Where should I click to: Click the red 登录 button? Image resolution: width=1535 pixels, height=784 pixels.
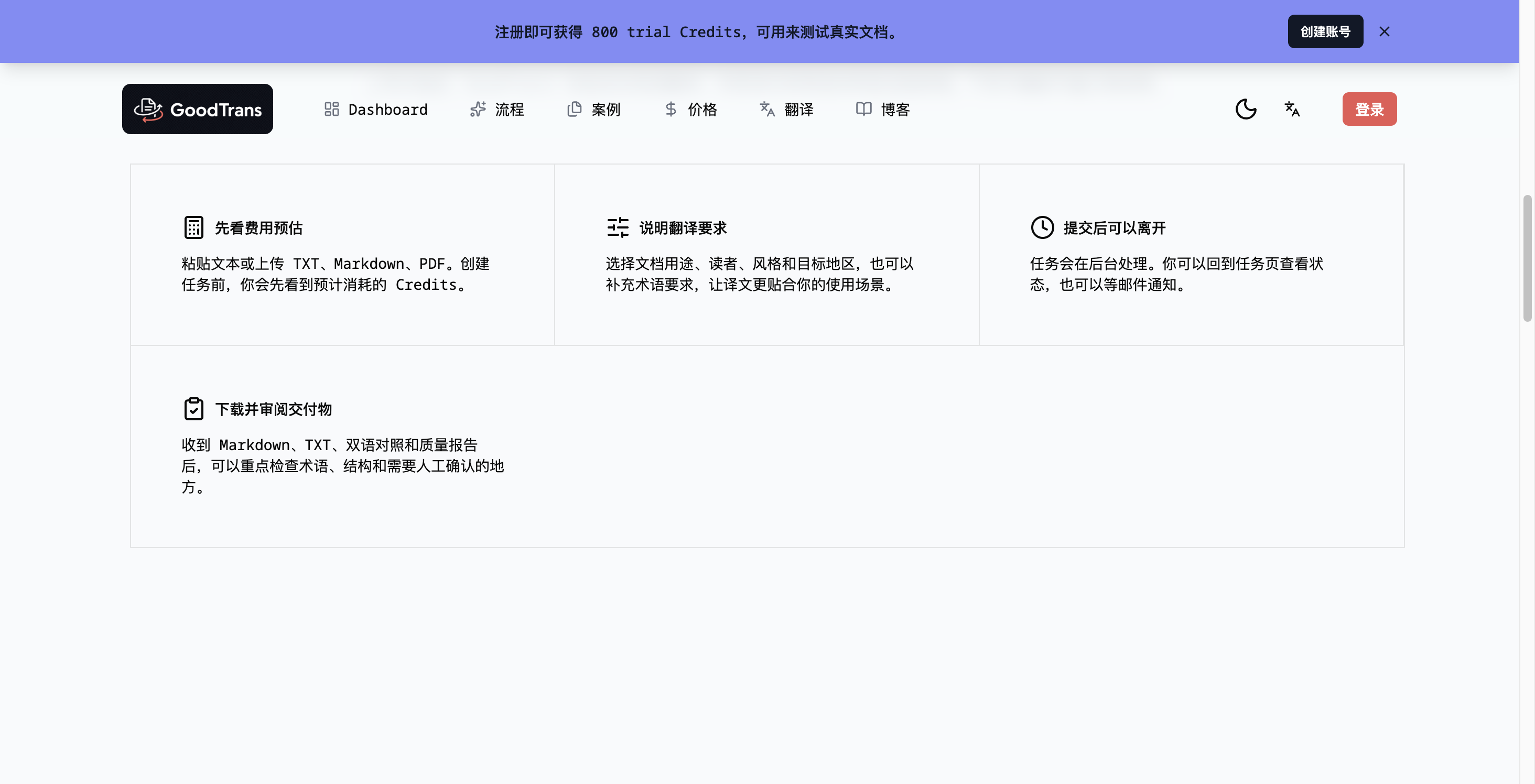[x=1369, y=109]
